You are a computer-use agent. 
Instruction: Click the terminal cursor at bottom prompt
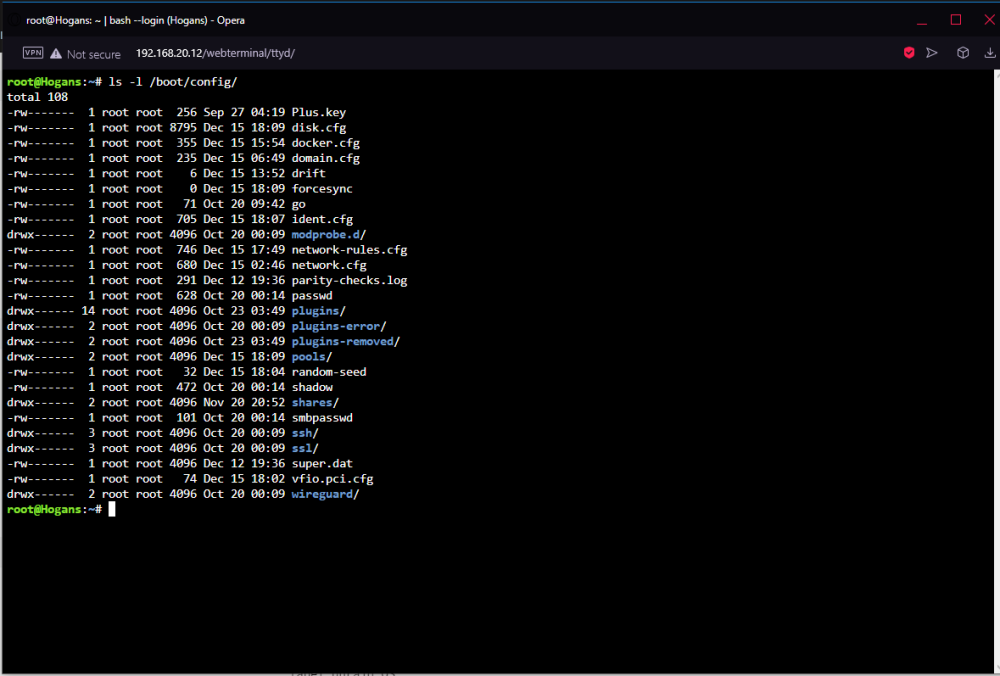(x=112, y=509)
